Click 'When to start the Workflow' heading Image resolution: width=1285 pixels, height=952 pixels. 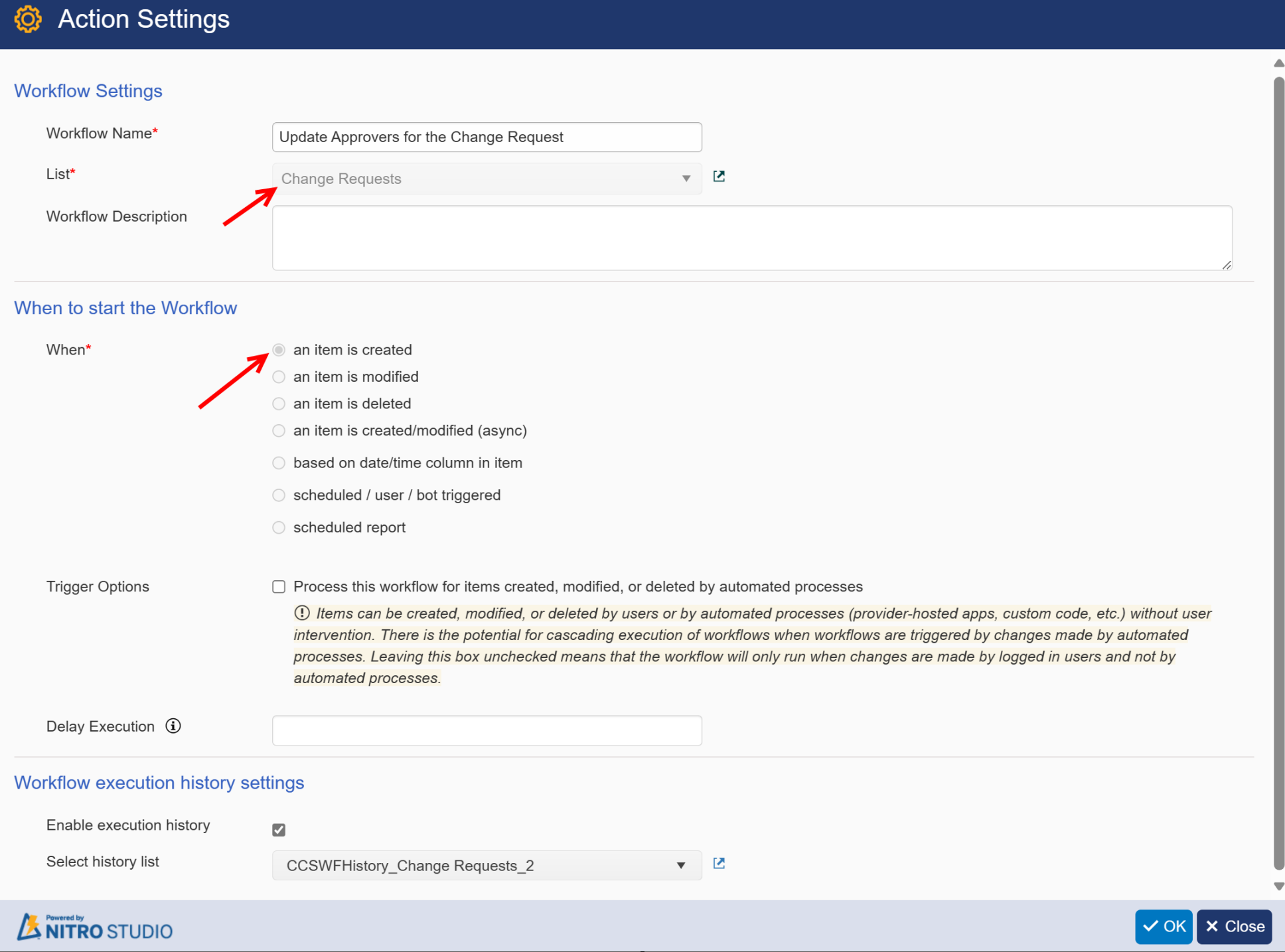[125, 308]
